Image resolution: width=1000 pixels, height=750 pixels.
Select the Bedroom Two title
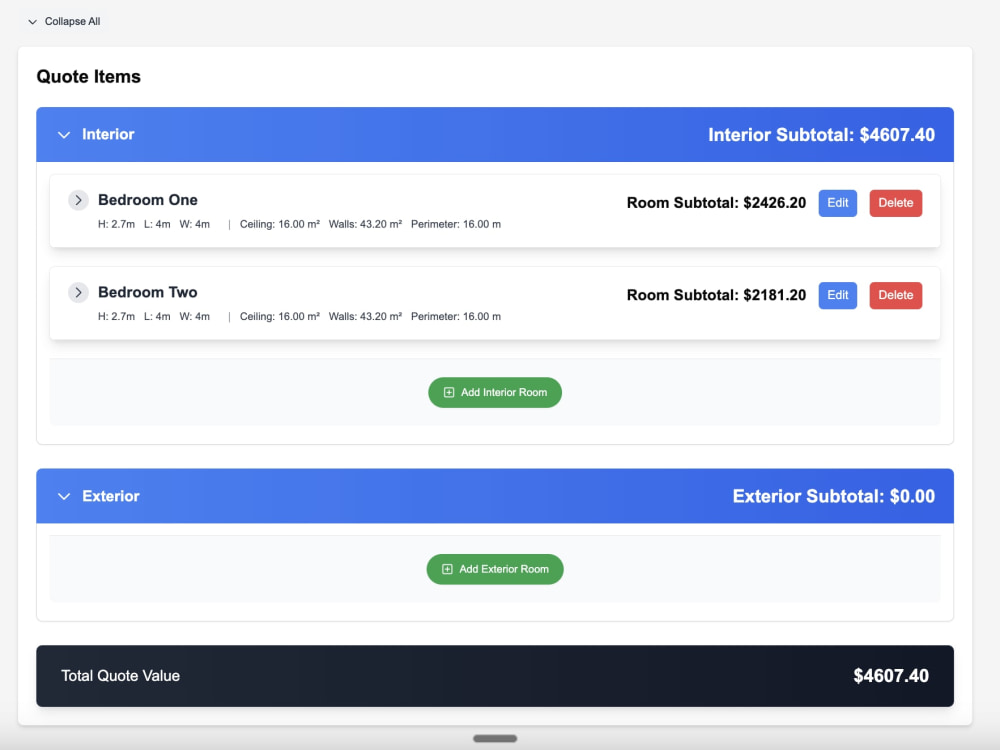click(x=148, y=292)
